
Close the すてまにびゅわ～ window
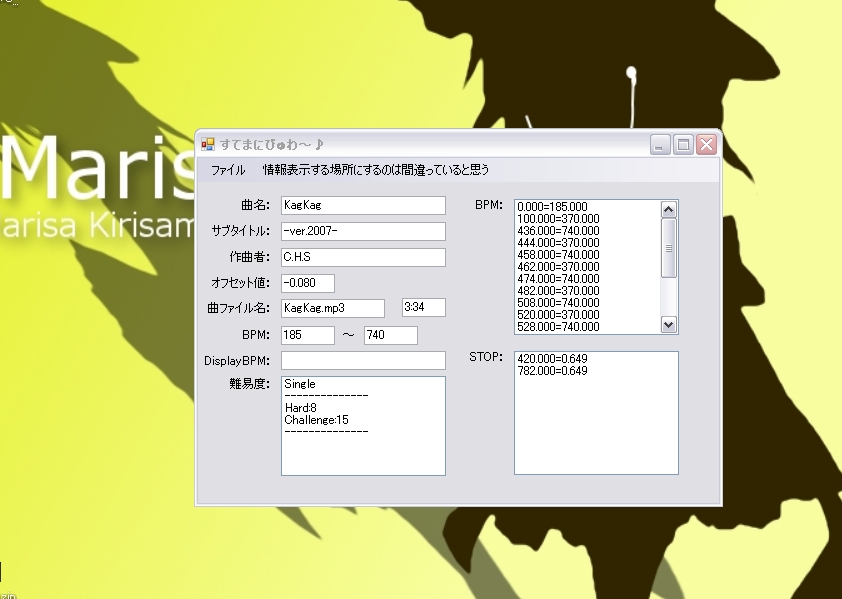(x=707, y=145)
